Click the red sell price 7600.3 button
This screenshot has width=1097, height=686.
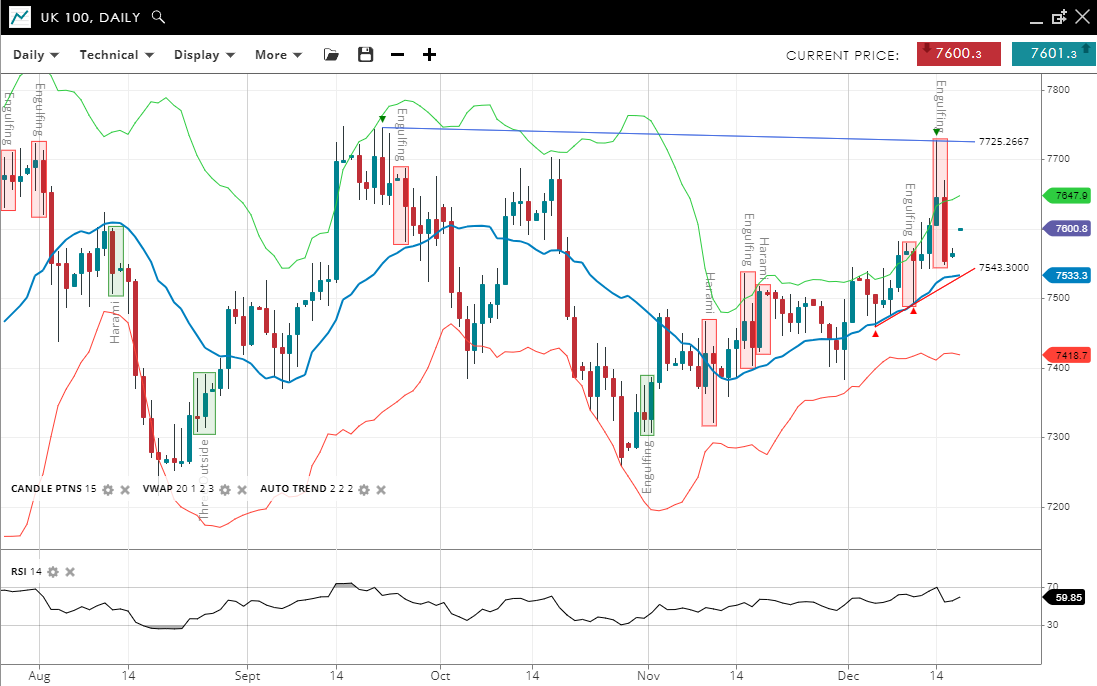tap(958, 54)
